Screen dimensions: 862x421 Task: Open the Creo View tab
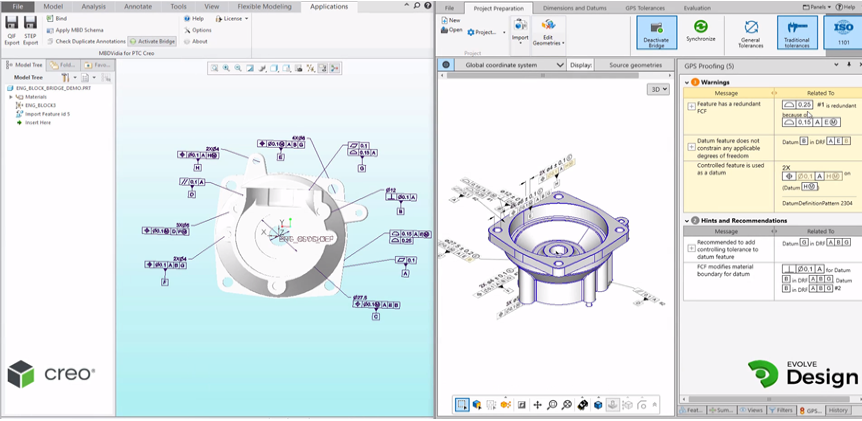coord(212,7)
